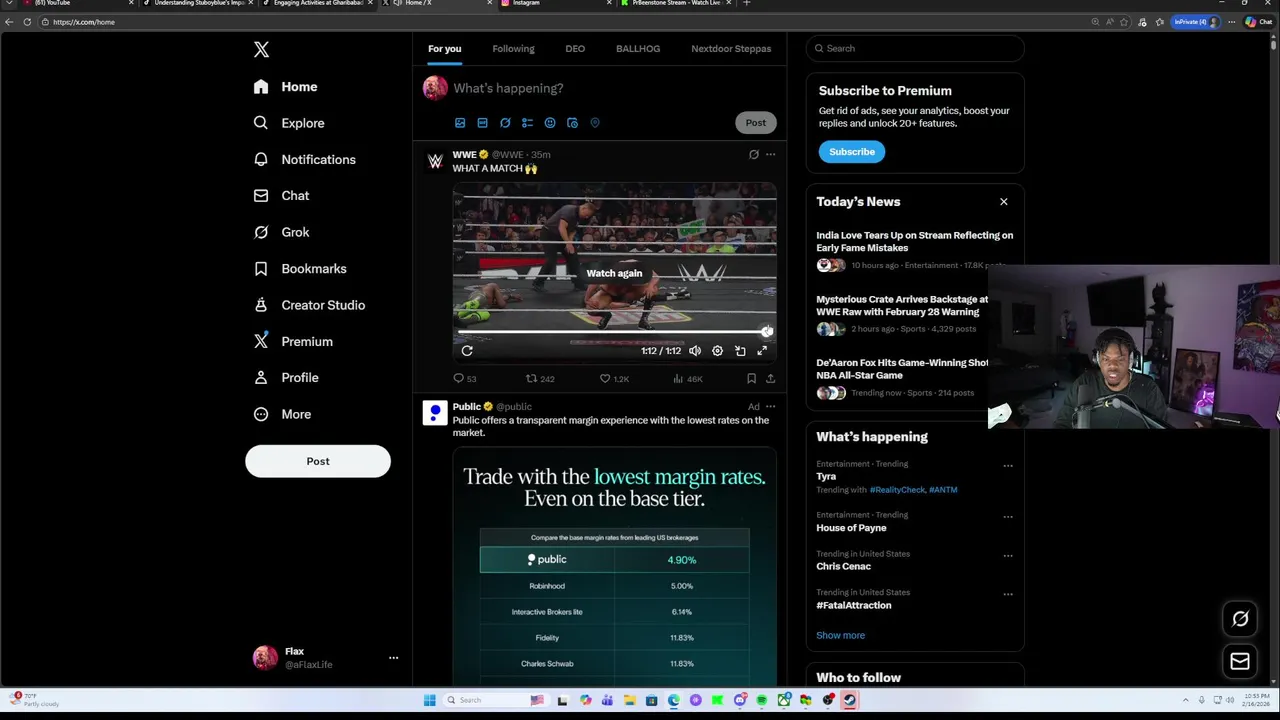
Task: Open options for the House of Payne trend
Action: tap(1008, 517)
